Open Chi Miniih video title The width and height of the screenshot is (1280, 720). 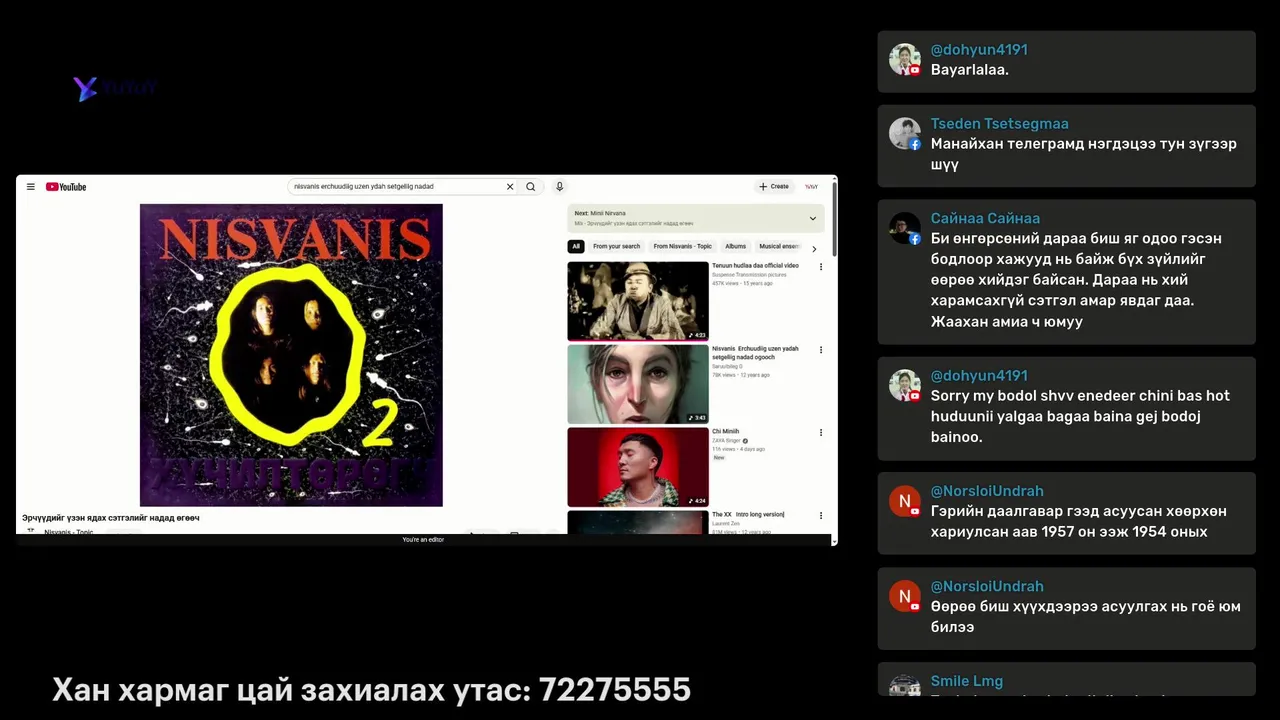725,432
